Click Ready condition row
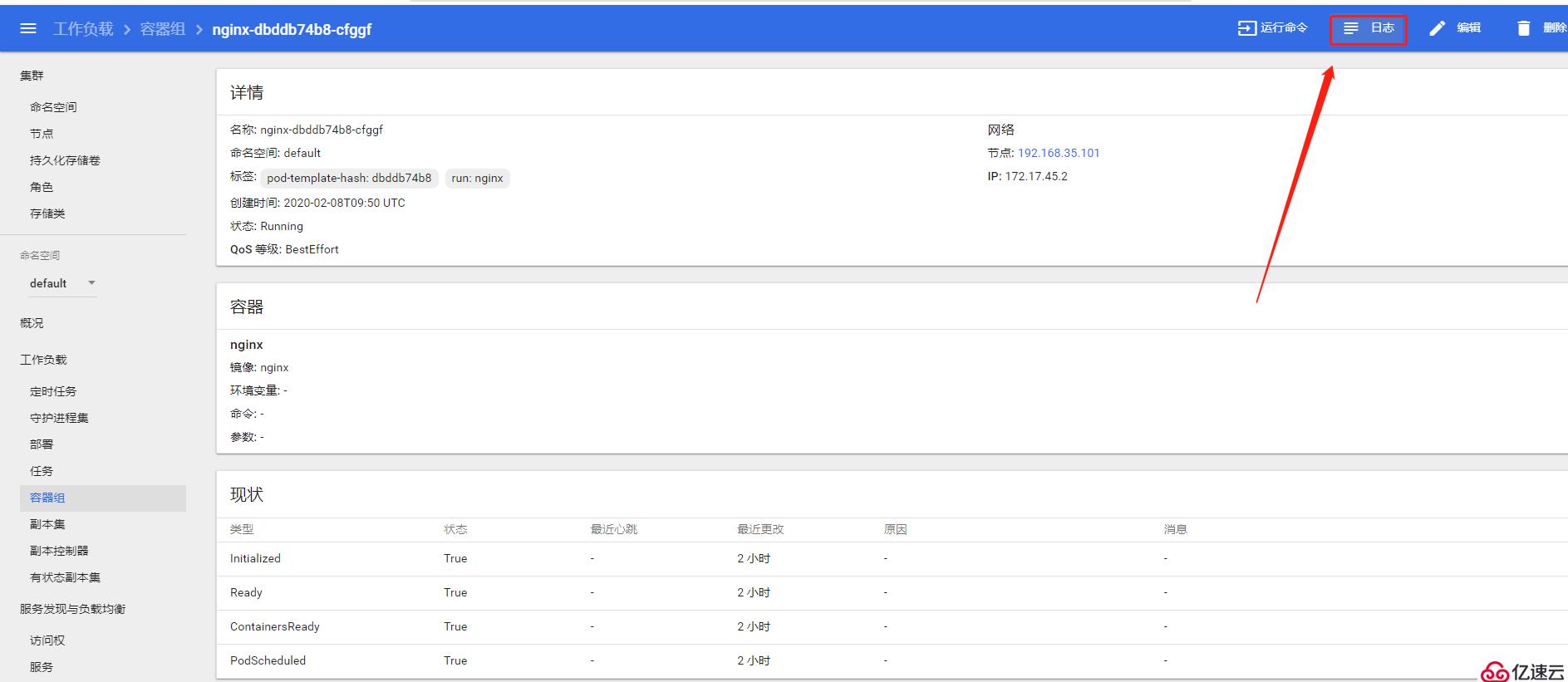The width and height of the screenshot is (1568, 682). click(892, 593)
